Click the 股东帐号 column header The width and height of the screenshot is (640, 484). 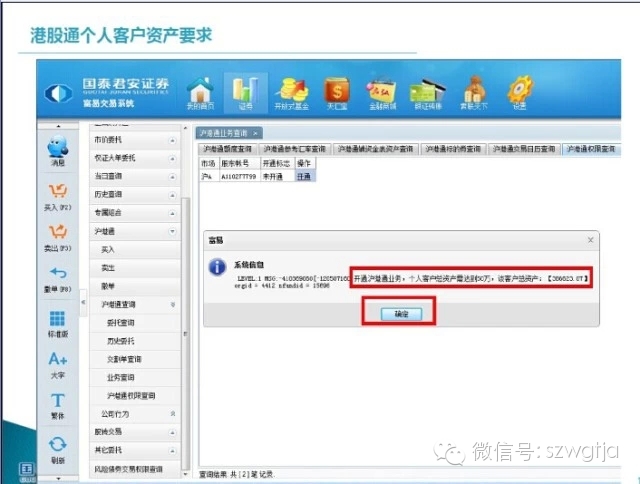[240, 163]
